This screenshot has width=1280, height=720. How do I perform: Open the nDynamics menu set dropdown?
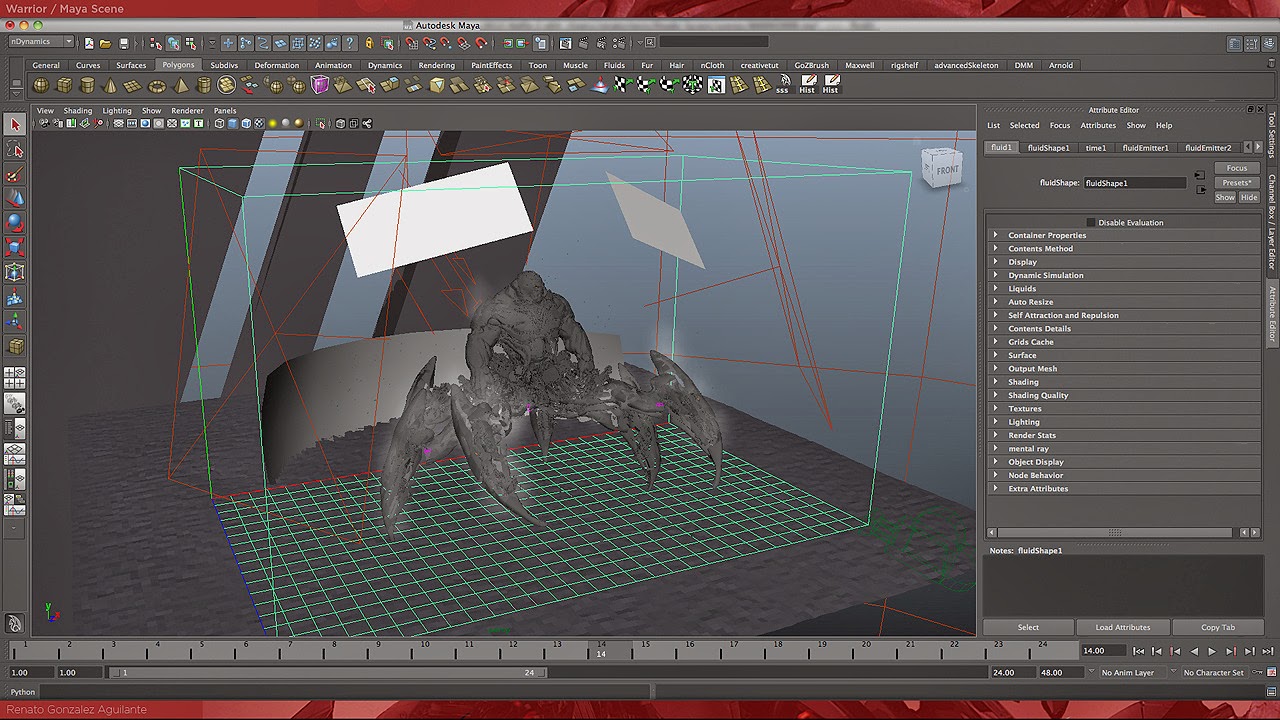click(x=41, y=42)
